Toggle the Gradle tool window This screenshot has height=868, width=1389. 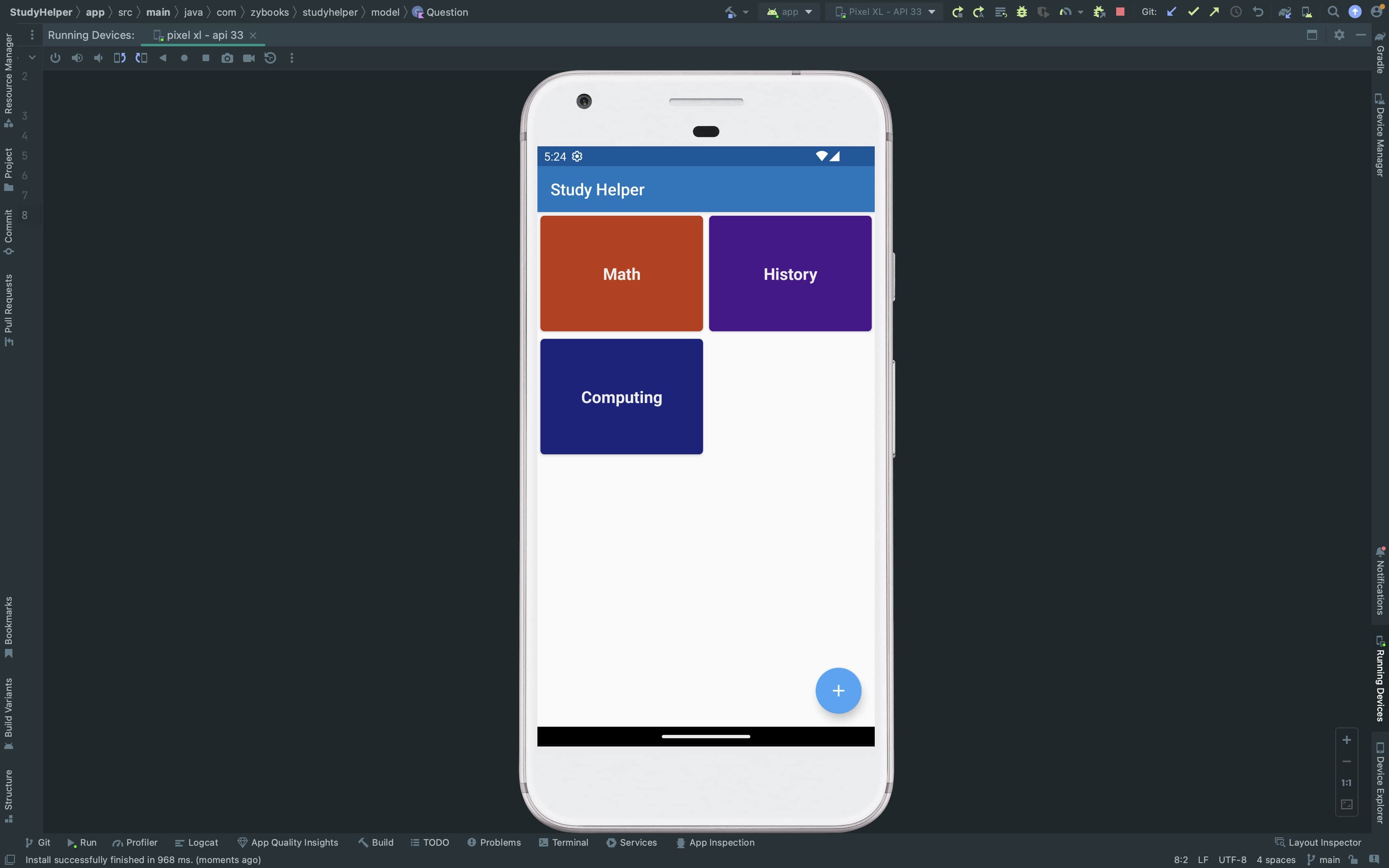click(1380, 53)
